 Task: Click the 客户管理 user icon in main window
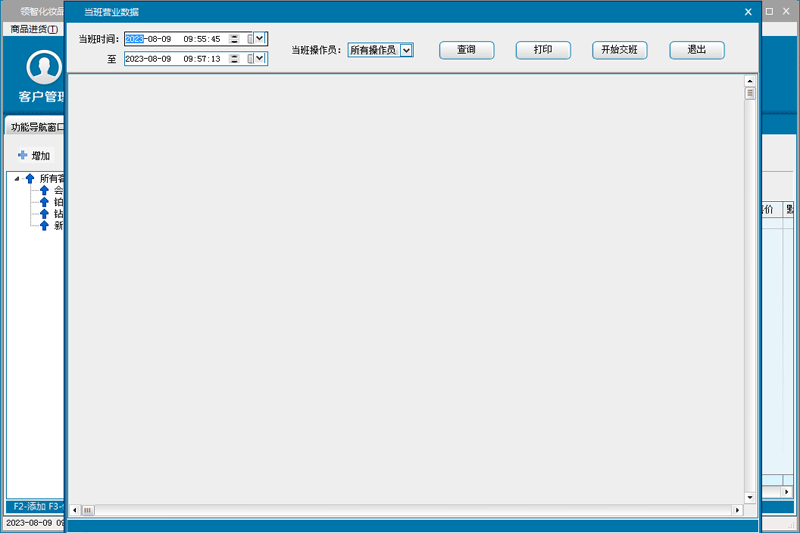click(44, 67)
